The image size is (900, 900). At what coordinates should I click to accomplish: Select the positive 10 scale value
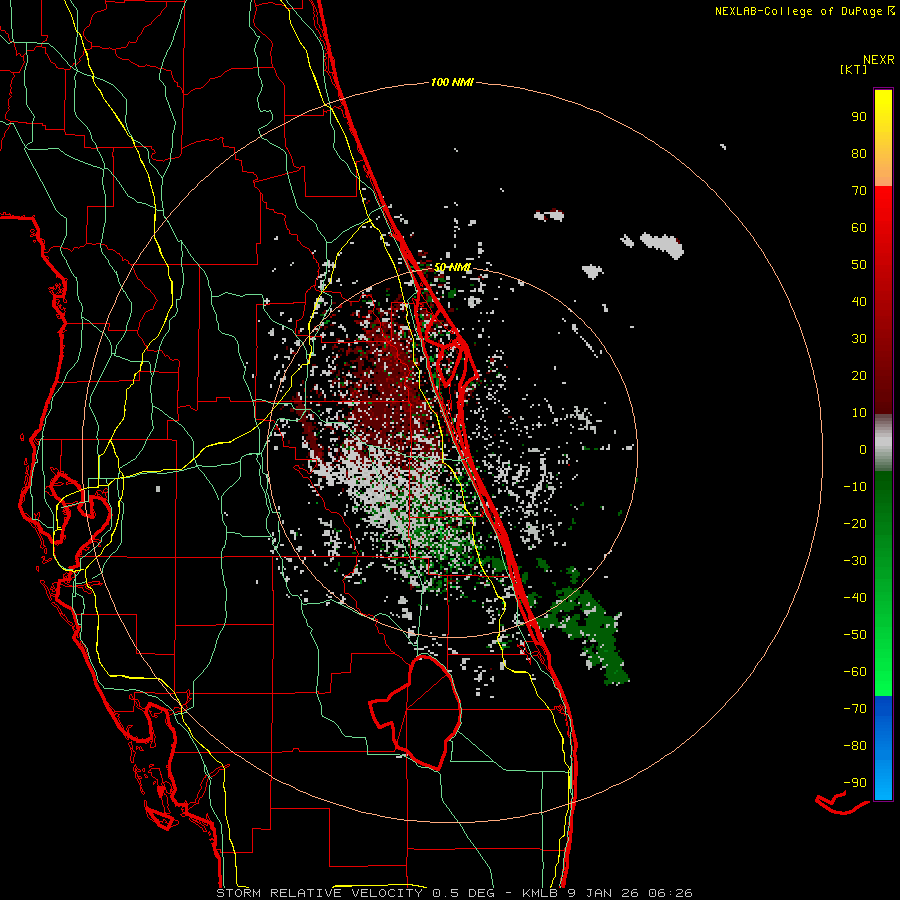pyautogui.click(x=859, y=413)
